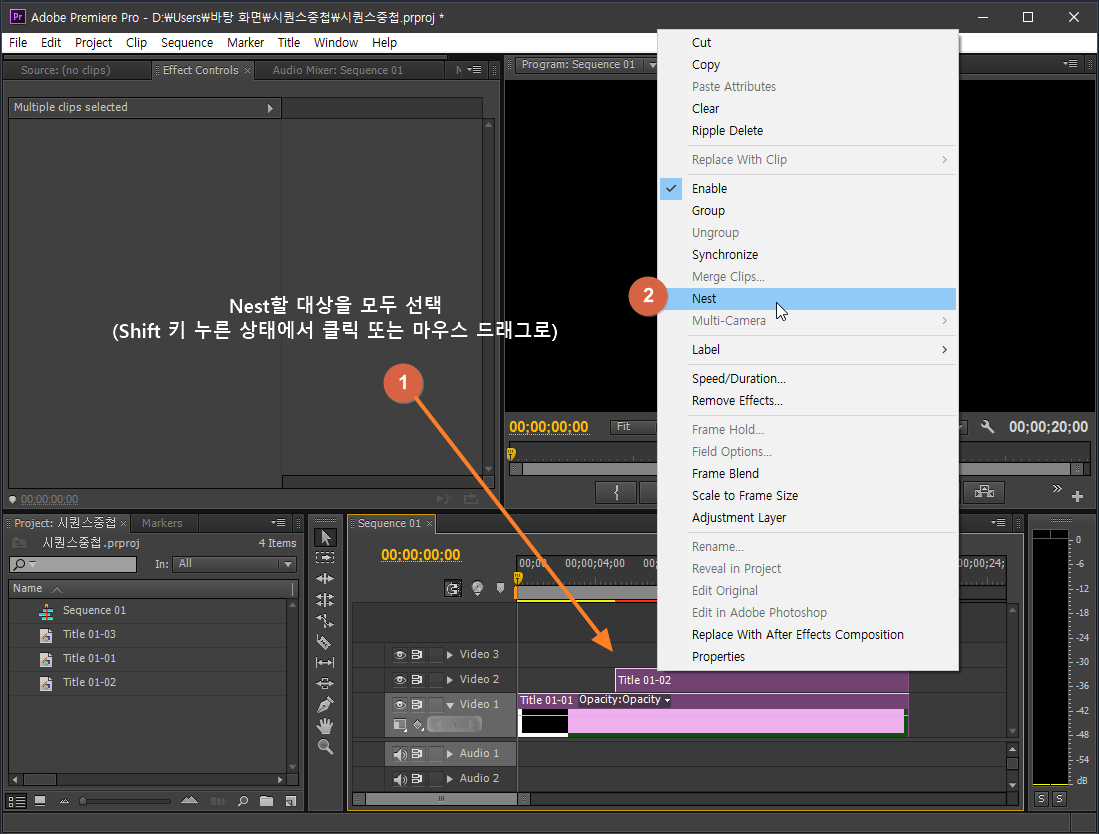Click Set Encore Chapter Marker icon
The height and width of the screenshot is (834, 1099).
tap(477, 589)
